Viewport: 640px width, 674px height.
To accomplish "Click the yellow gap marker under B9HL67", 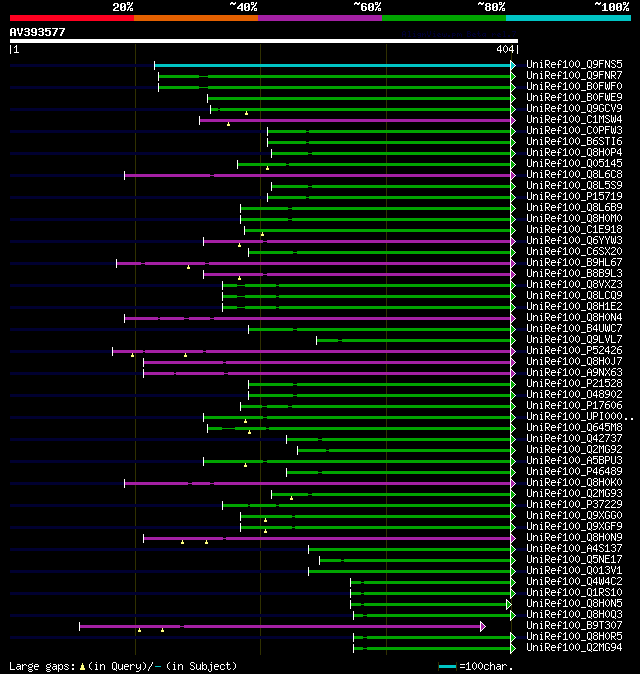I will (x=188, y=267).
